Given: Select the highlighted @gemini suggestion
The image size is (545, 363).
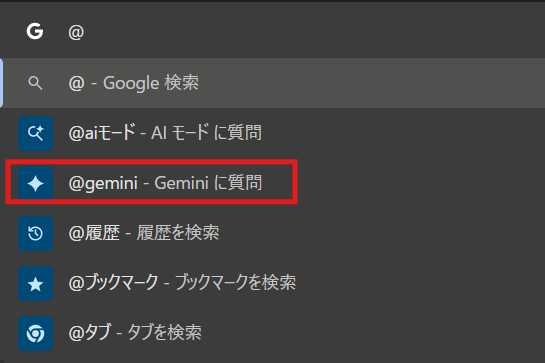Looking at the screenshot, I should coord(272,183).
